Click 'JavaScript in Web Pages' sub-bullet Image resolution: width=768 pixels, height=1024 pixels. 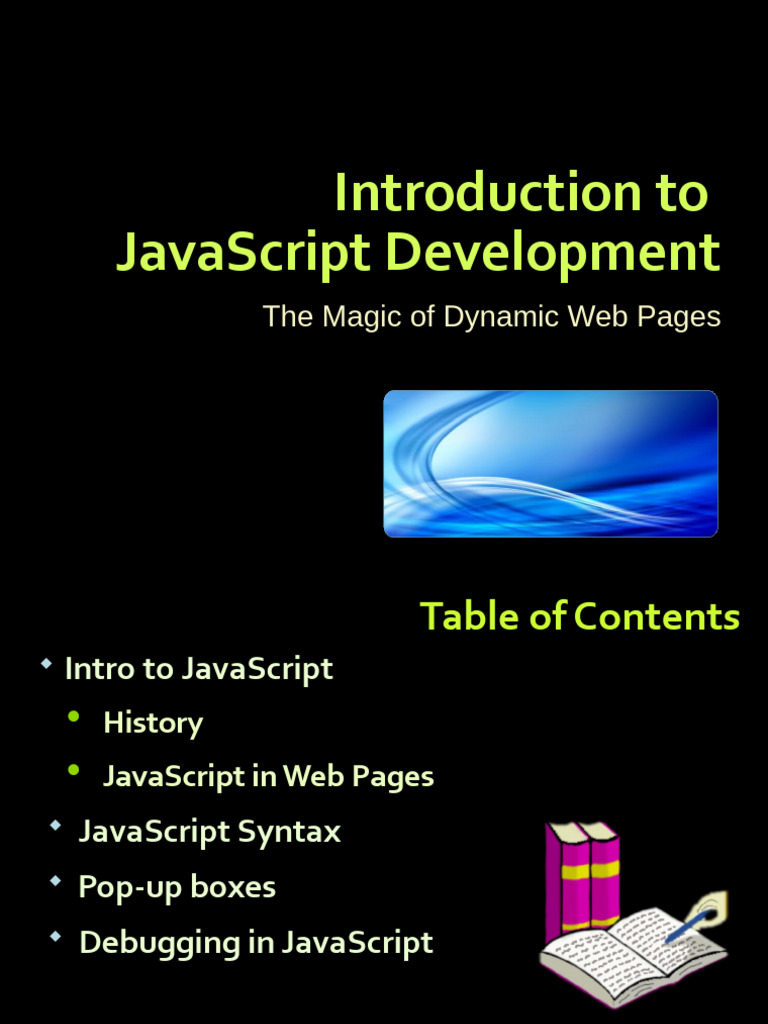pos(268,776)
